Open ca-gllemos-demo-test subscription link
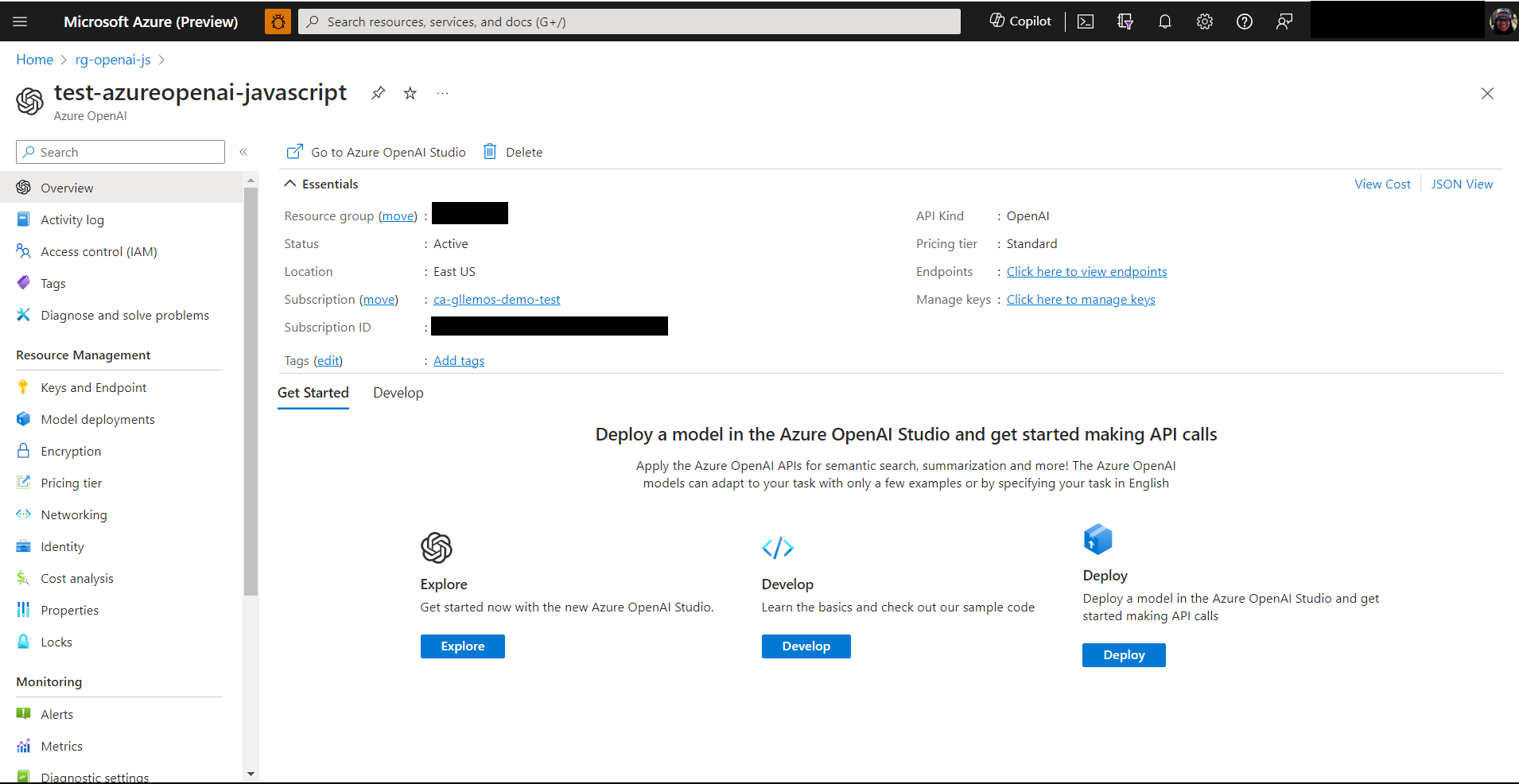Image resolution: width=1519 pixels, height=784 pixels. coord(496,300)
